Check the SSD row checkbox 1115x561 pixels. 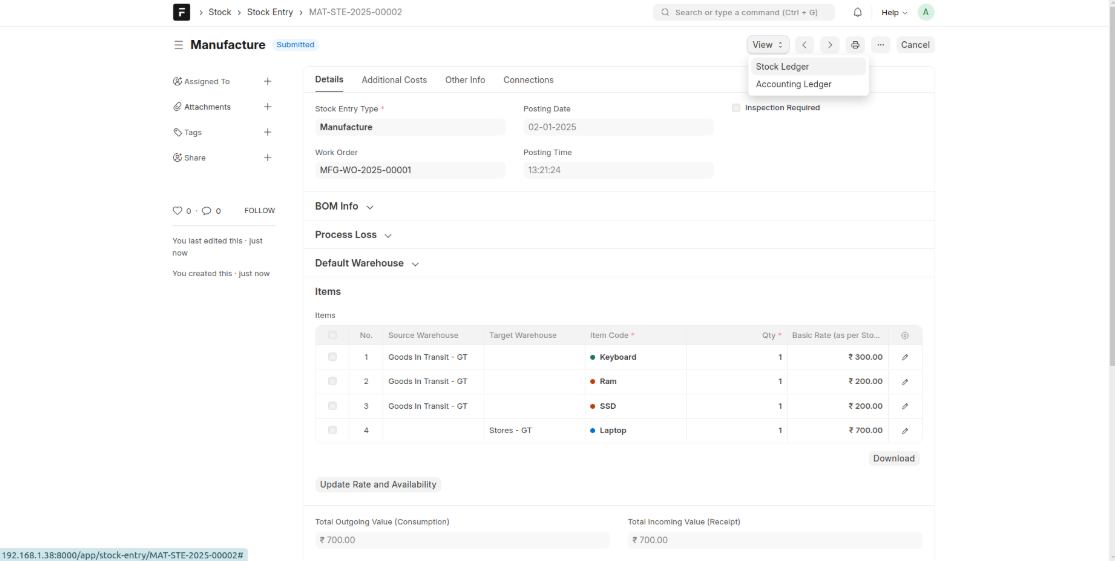point(332,405)
